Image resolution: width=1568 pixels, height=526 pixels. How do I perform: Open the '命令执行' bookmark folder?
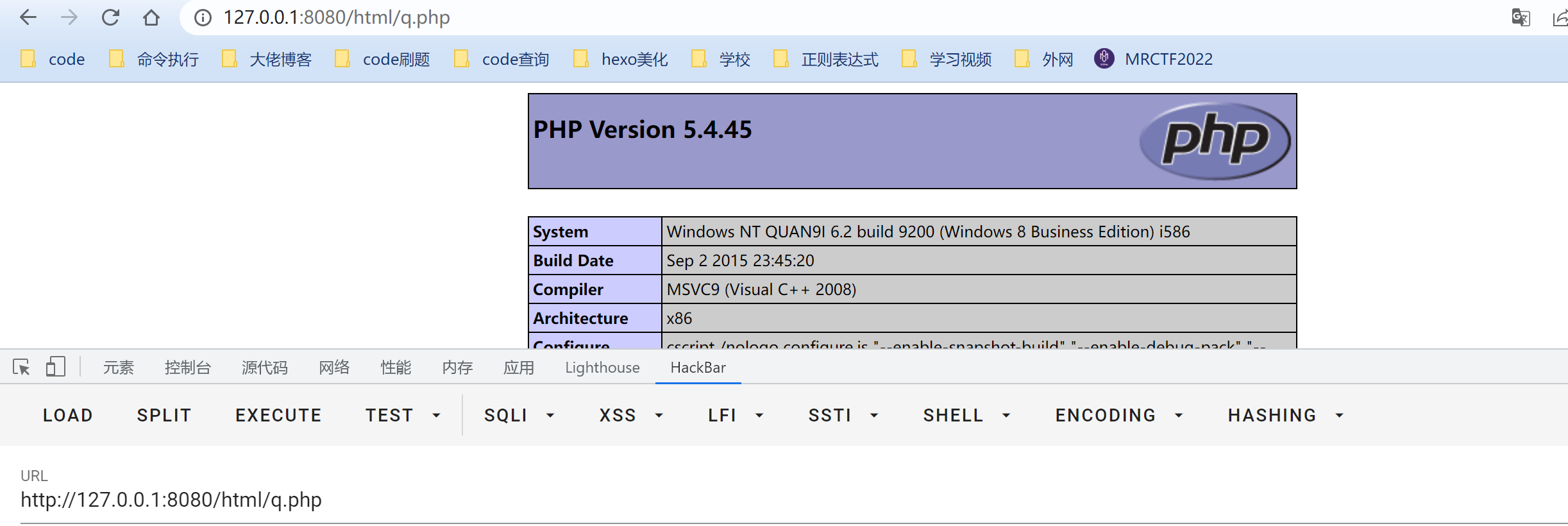click(154, 59)
